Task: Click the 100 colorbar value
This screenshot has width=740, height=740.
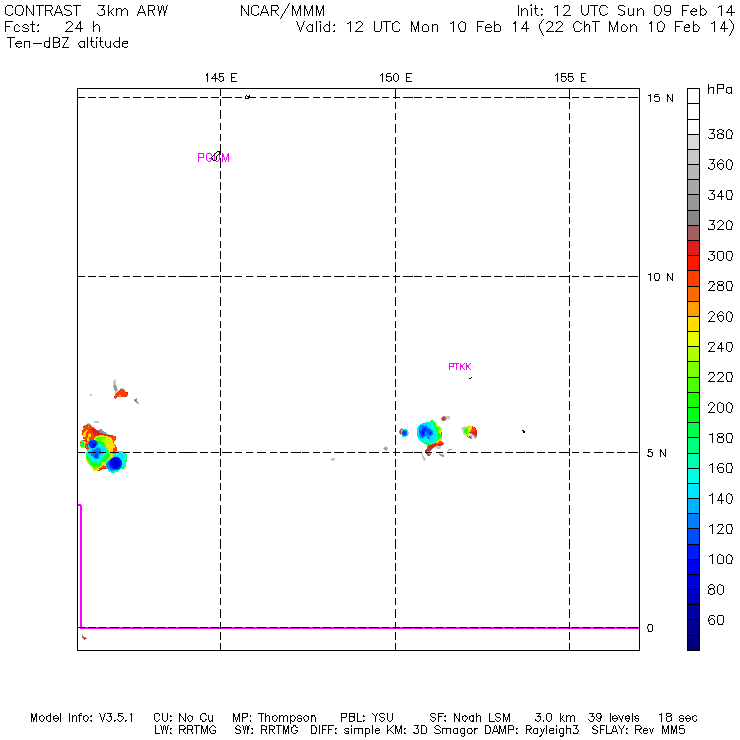Action: (720, 559)
